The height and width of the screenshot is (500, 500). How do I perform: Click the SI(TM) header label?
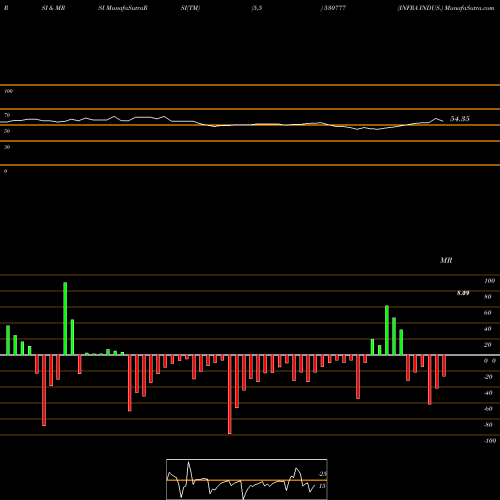pyautogui.click(x=190, y=8)
